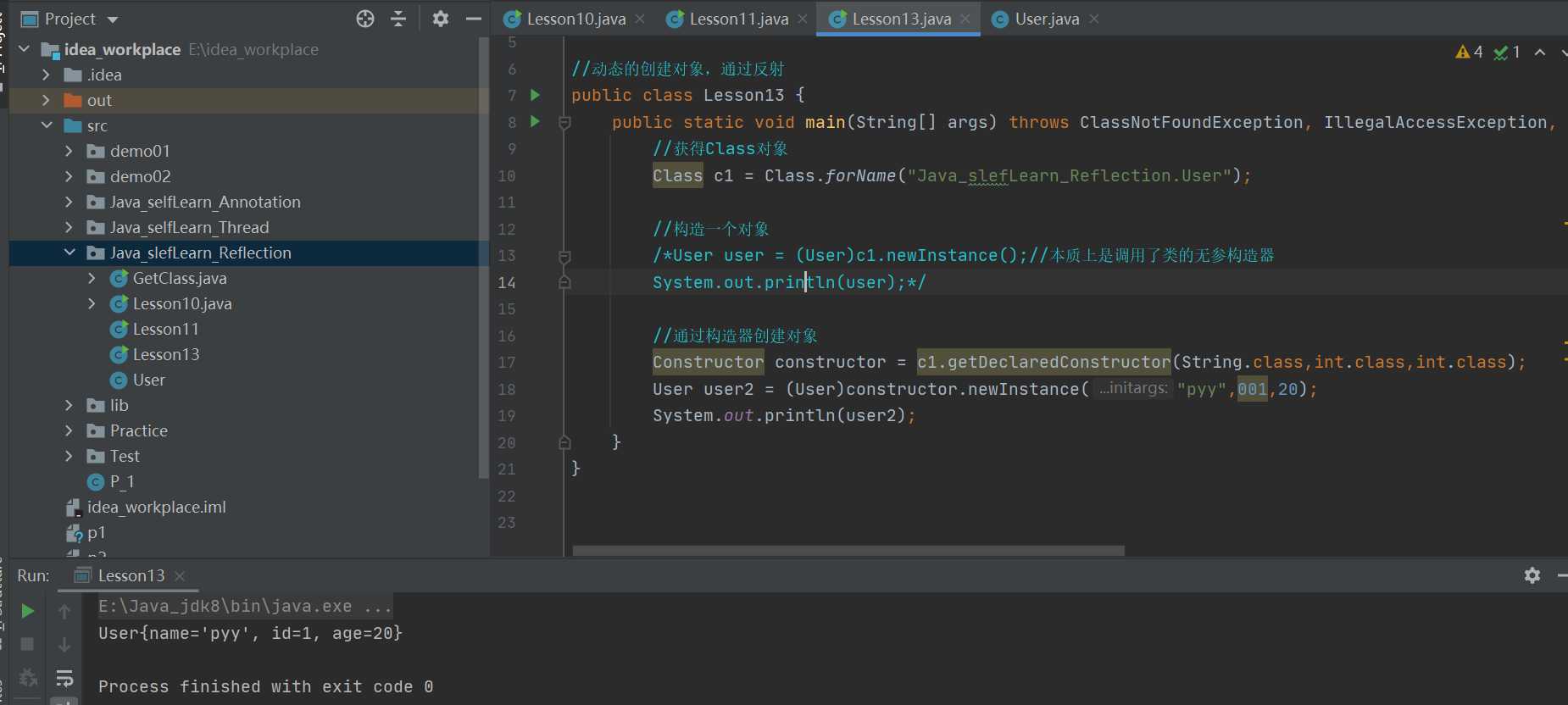Click the warnings count indicator
The height and width of the screenshot is (705, 1568).
[1469, 53]
